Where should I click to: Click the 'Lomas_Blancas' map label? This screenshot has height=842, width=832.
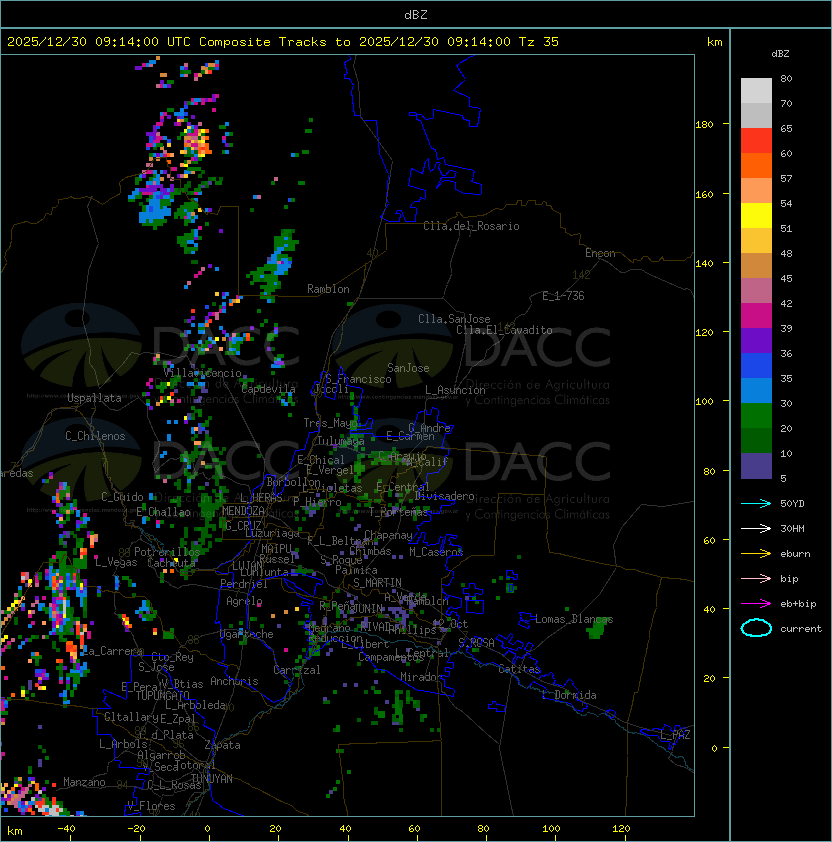pos(574,619)
